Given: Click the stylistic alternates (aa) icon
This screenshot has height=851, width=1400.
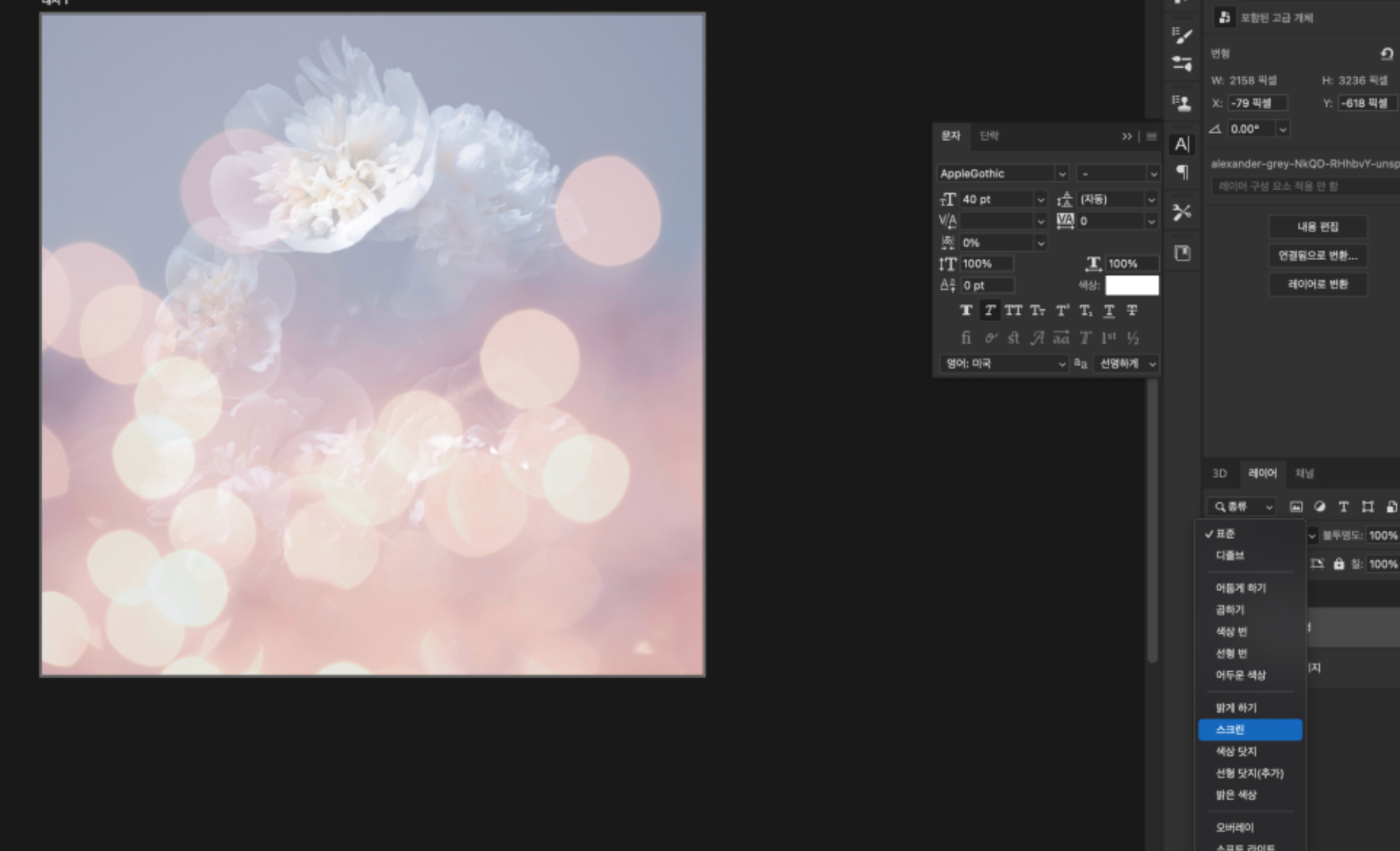Looking at the screenshot, I should pos(1061,338).
